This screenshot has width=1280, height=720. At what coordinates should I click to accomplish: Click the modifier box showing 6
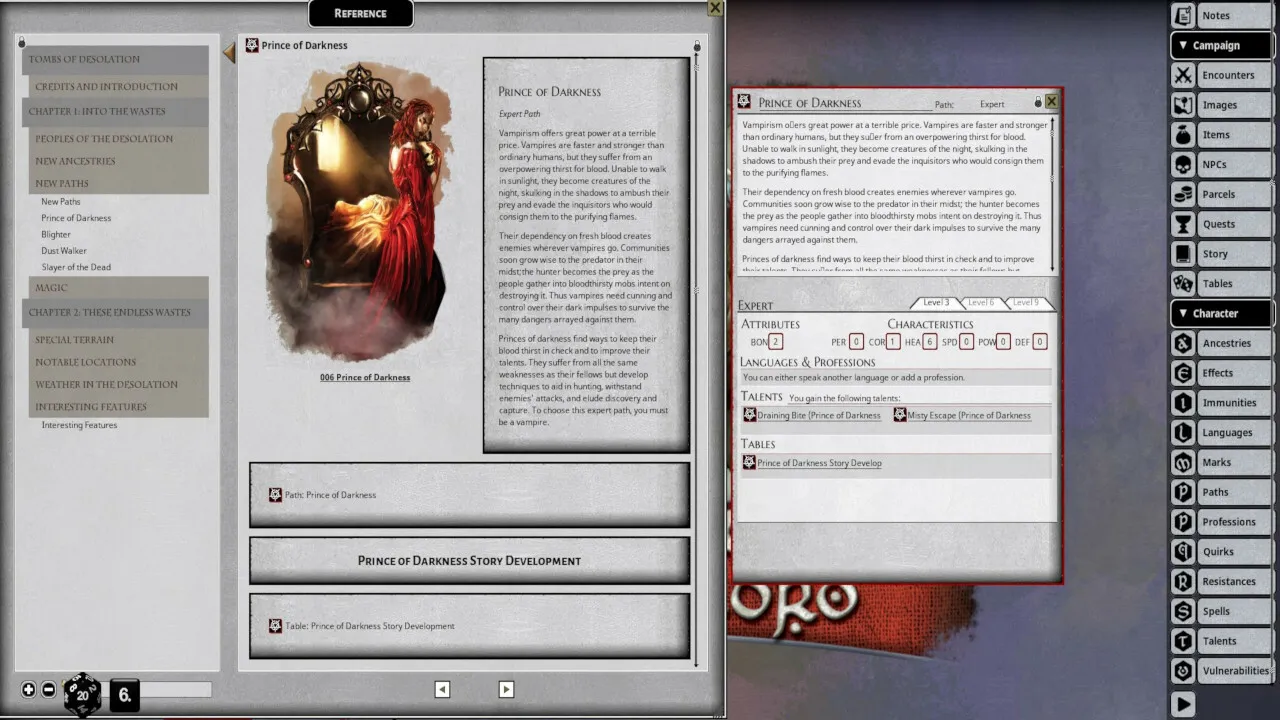[x=125, y=694]
